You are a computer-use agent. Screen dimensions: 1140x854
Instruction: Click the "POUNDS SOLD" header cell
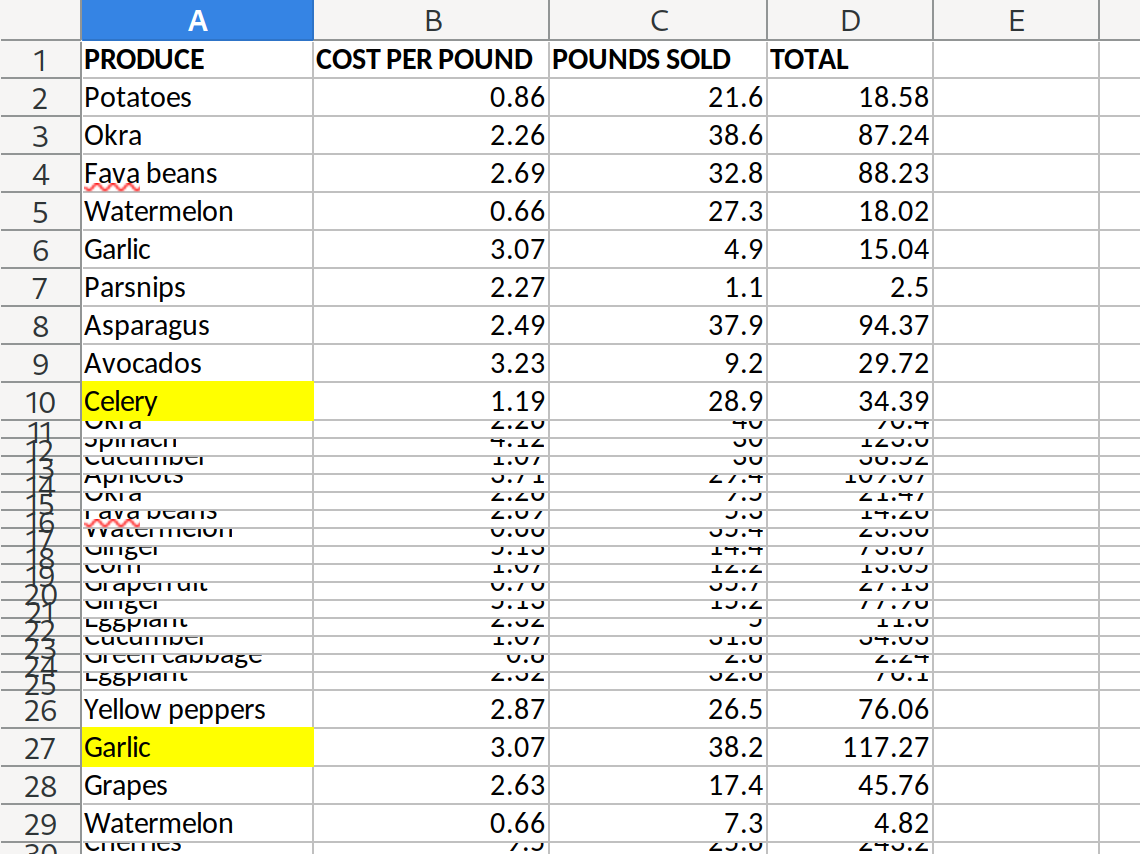(658, 60)
